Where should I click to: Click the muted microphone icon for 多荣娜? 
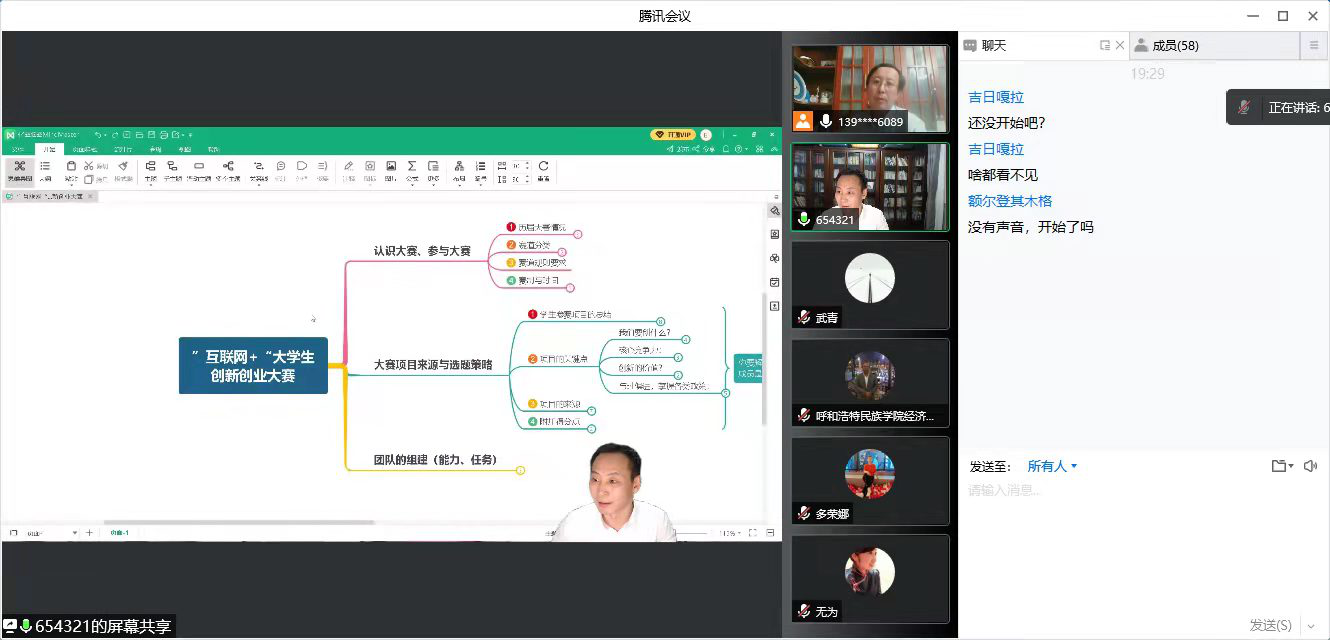point(804,513)
